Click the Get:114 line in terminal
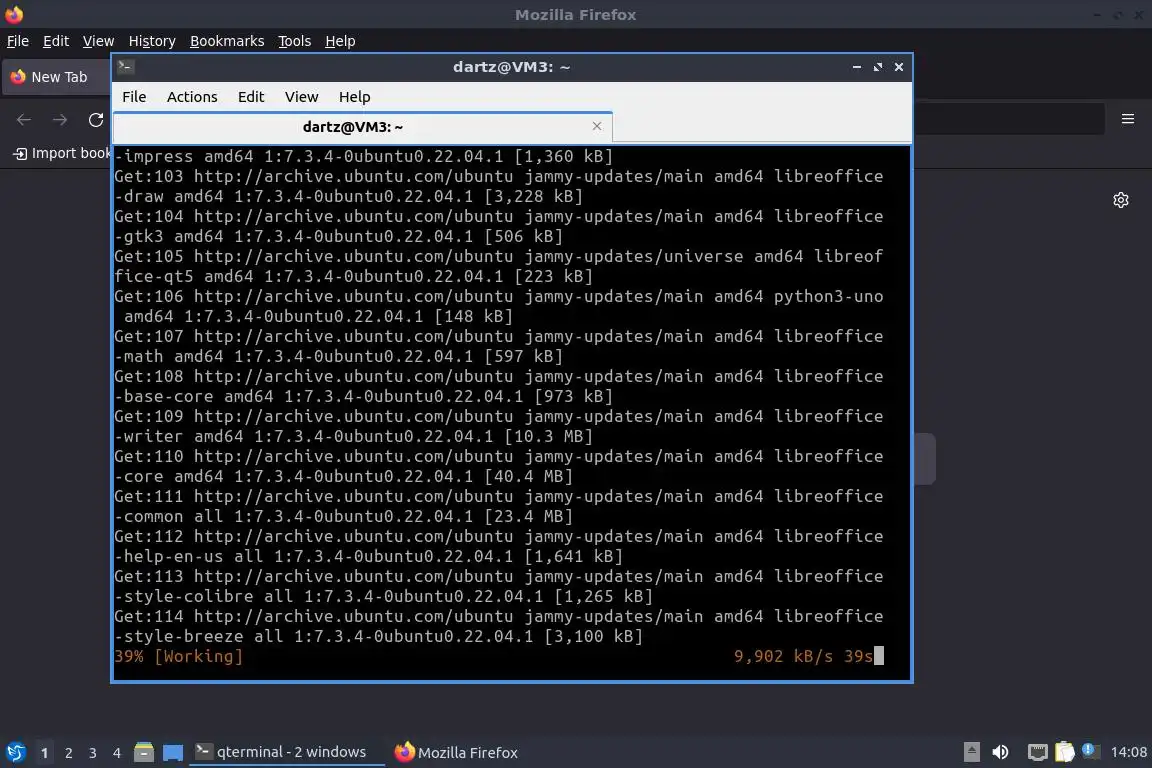Screen dimensions: 1152x768 tap(498, 617)
